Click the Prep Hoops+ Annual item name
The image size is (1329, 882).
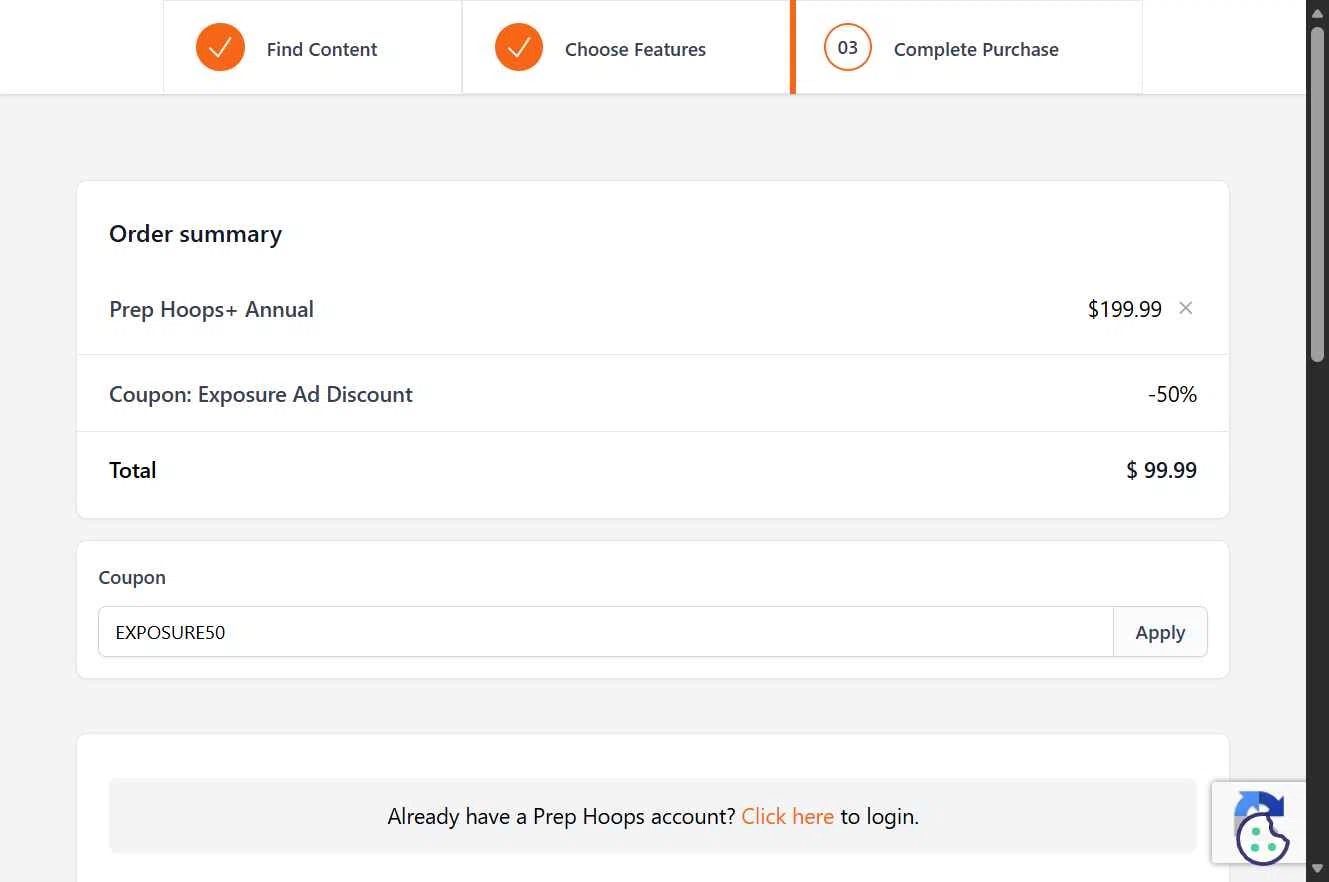(x=211, y=309)
